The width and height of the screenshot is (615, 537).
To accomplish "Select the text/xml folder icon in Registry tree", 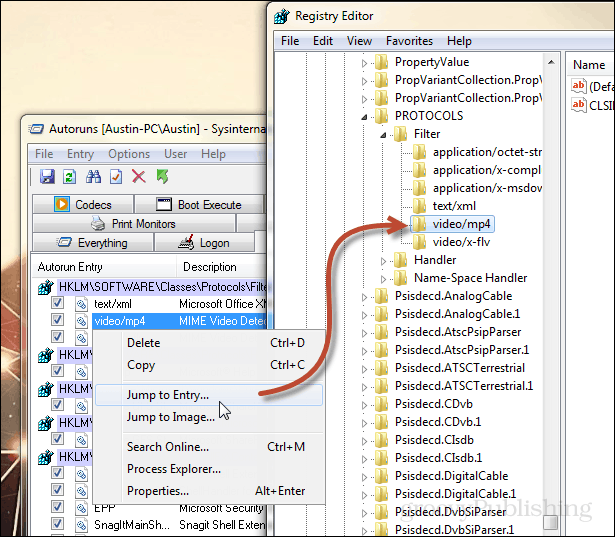I will (419, 206).
